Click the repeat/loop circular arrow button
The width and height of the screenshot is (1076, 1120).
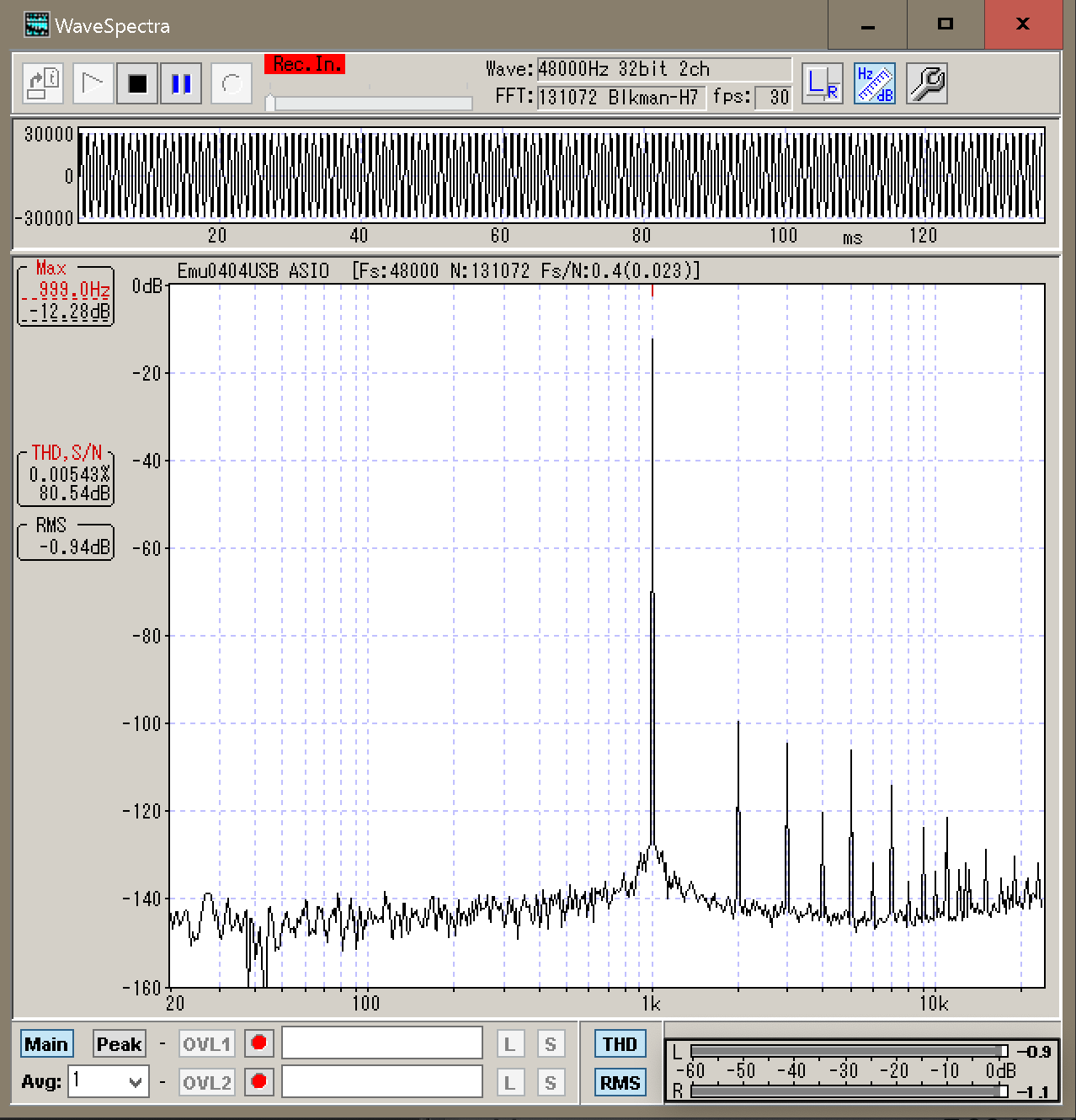[232, 83]
